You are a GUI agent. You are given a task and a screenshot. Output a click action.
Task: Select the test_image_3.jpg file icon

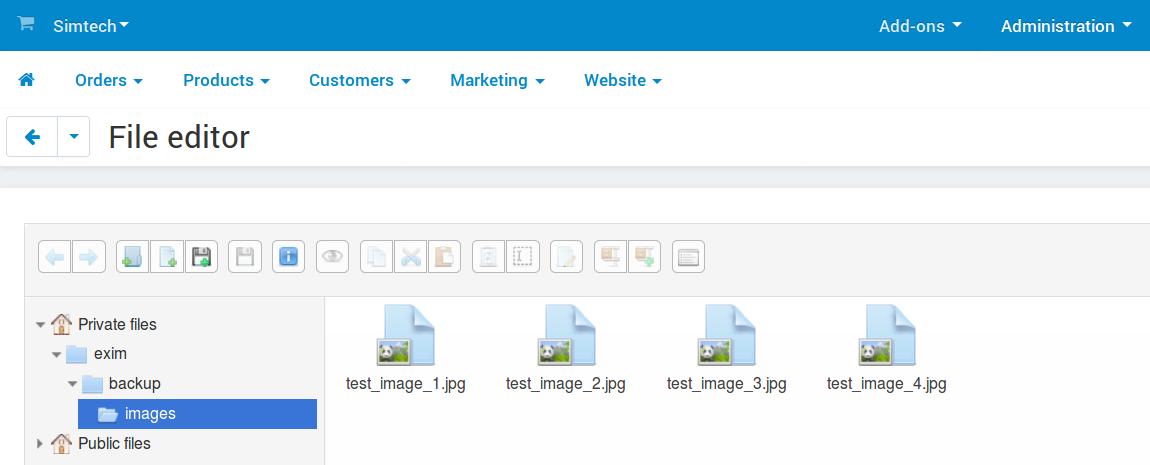coord(727,335)
